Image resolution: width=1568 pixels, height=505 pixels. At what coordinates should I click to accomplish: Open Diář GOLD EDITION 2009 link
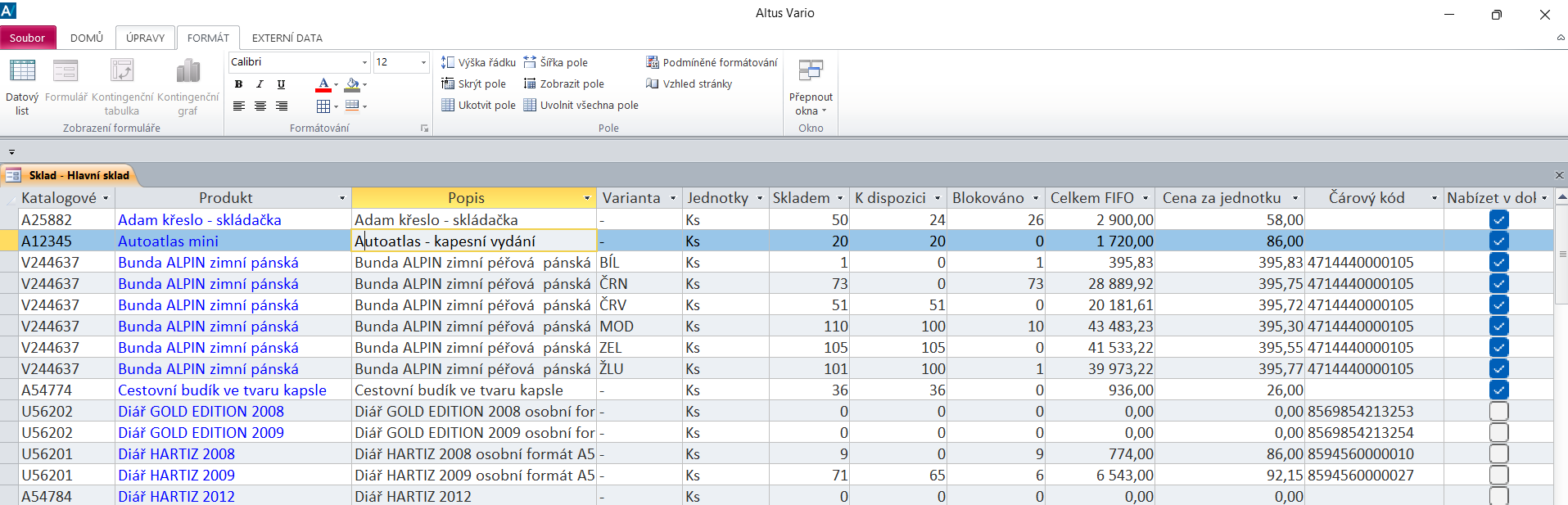click(x=201, y=432)
